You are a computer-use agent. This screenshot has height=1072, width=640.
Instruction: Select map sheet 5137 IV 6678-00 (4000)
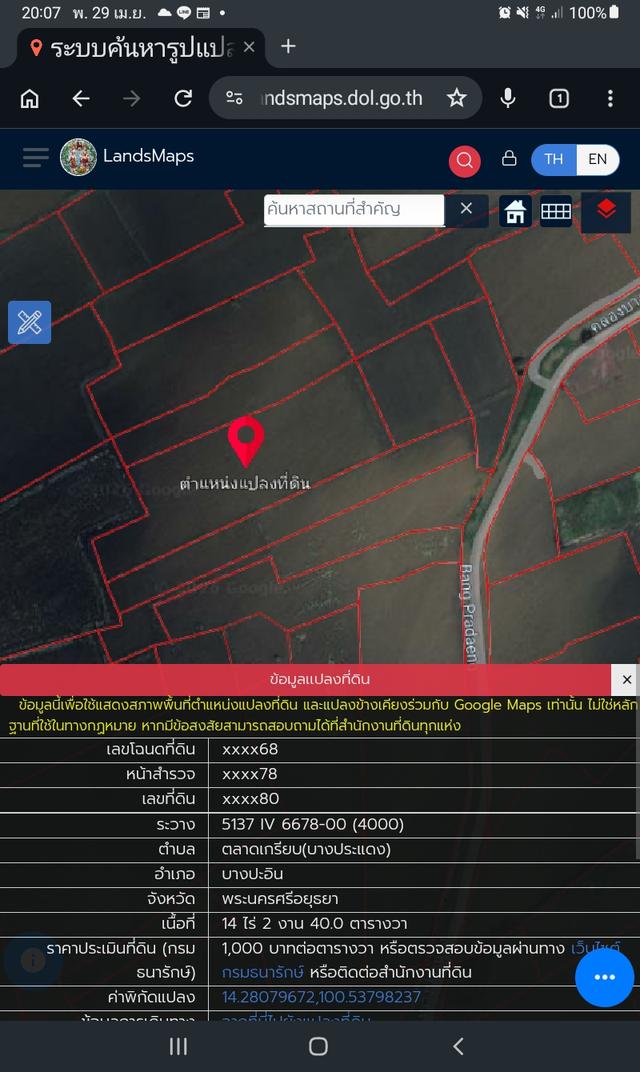click(x=312, y=824)
